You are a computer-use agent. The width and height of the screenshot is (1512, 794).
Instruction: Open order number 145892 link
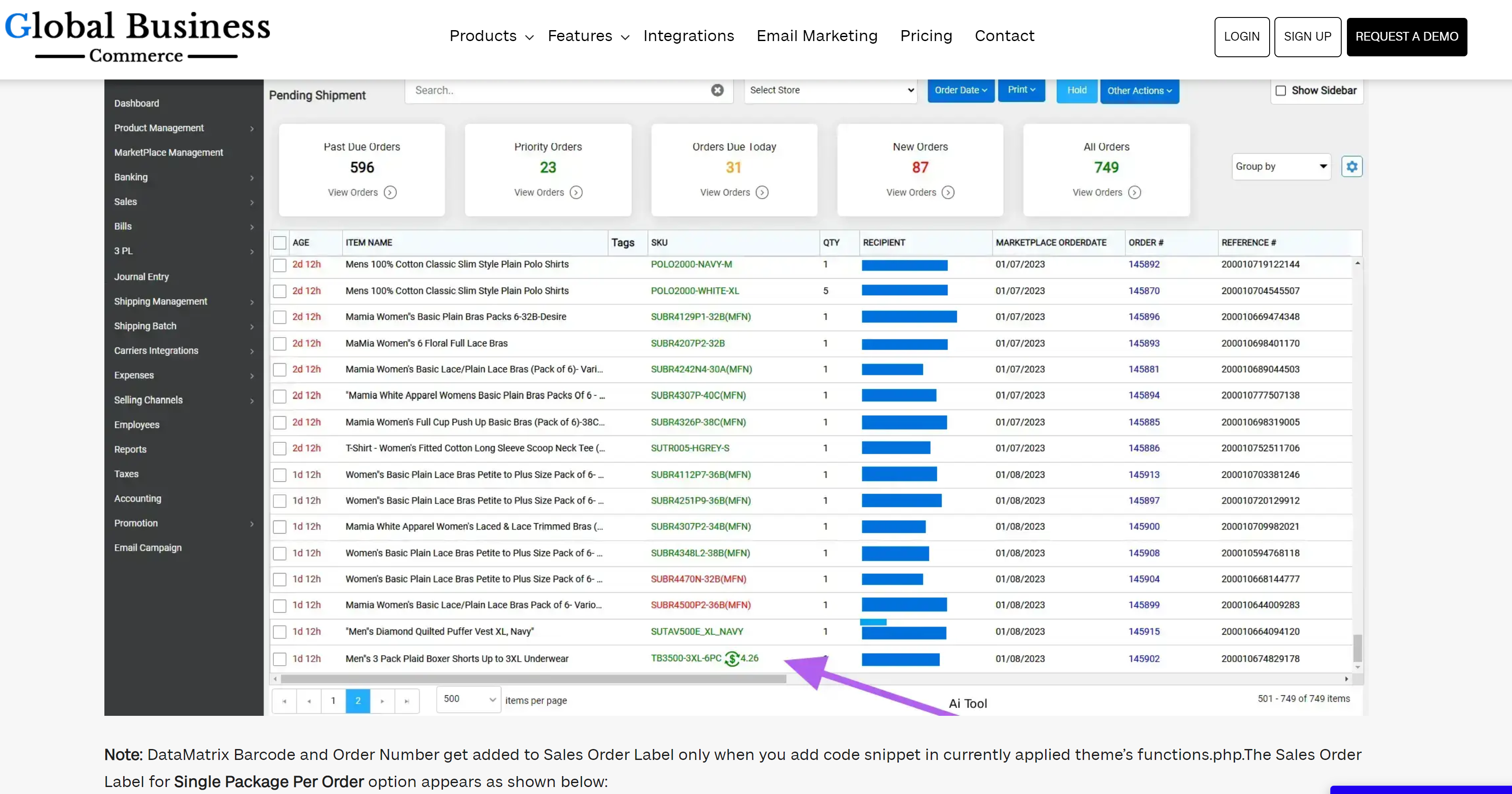[1144, 264]
